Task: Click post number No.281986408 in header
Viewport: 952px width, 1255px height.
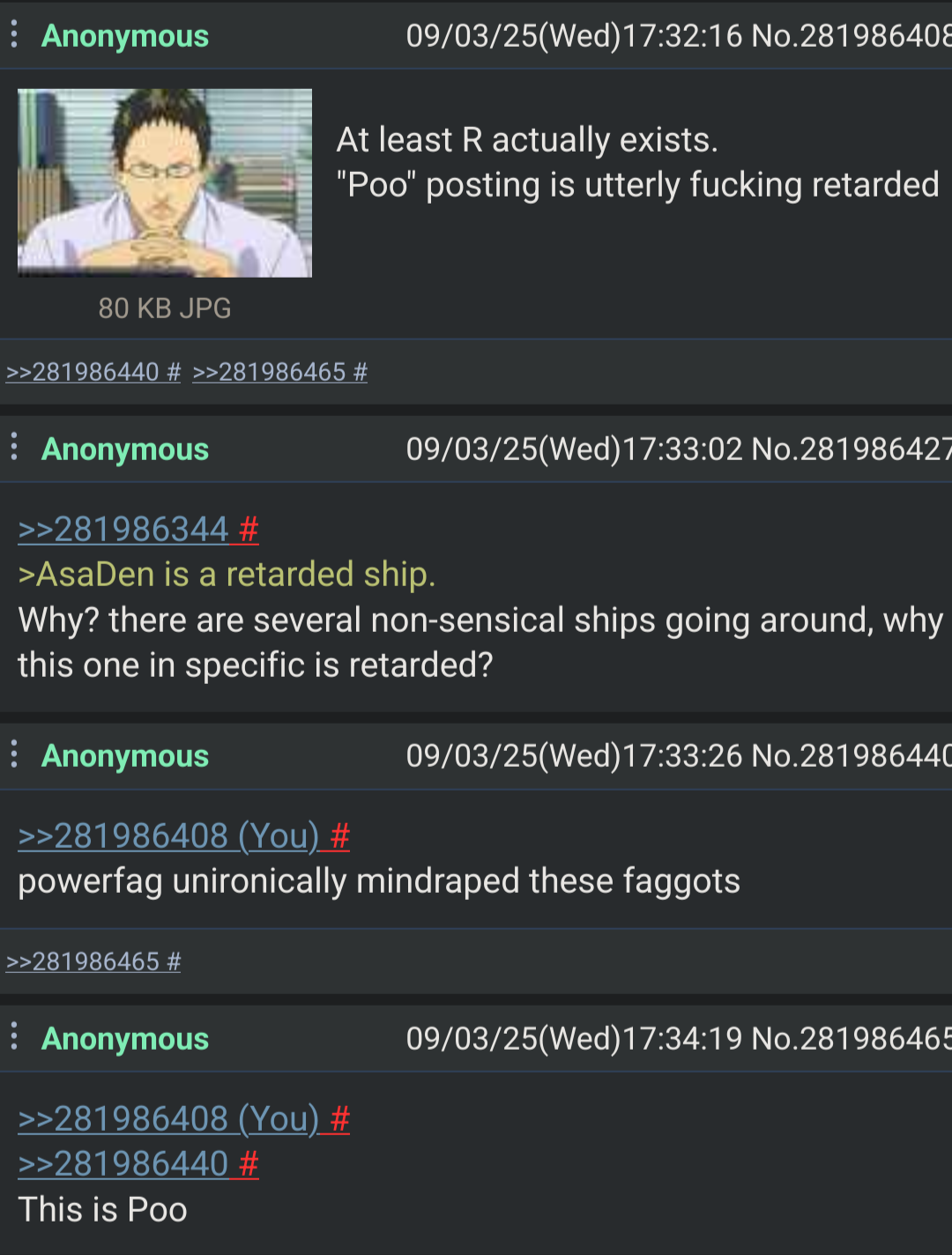Action: pos(852,35)
